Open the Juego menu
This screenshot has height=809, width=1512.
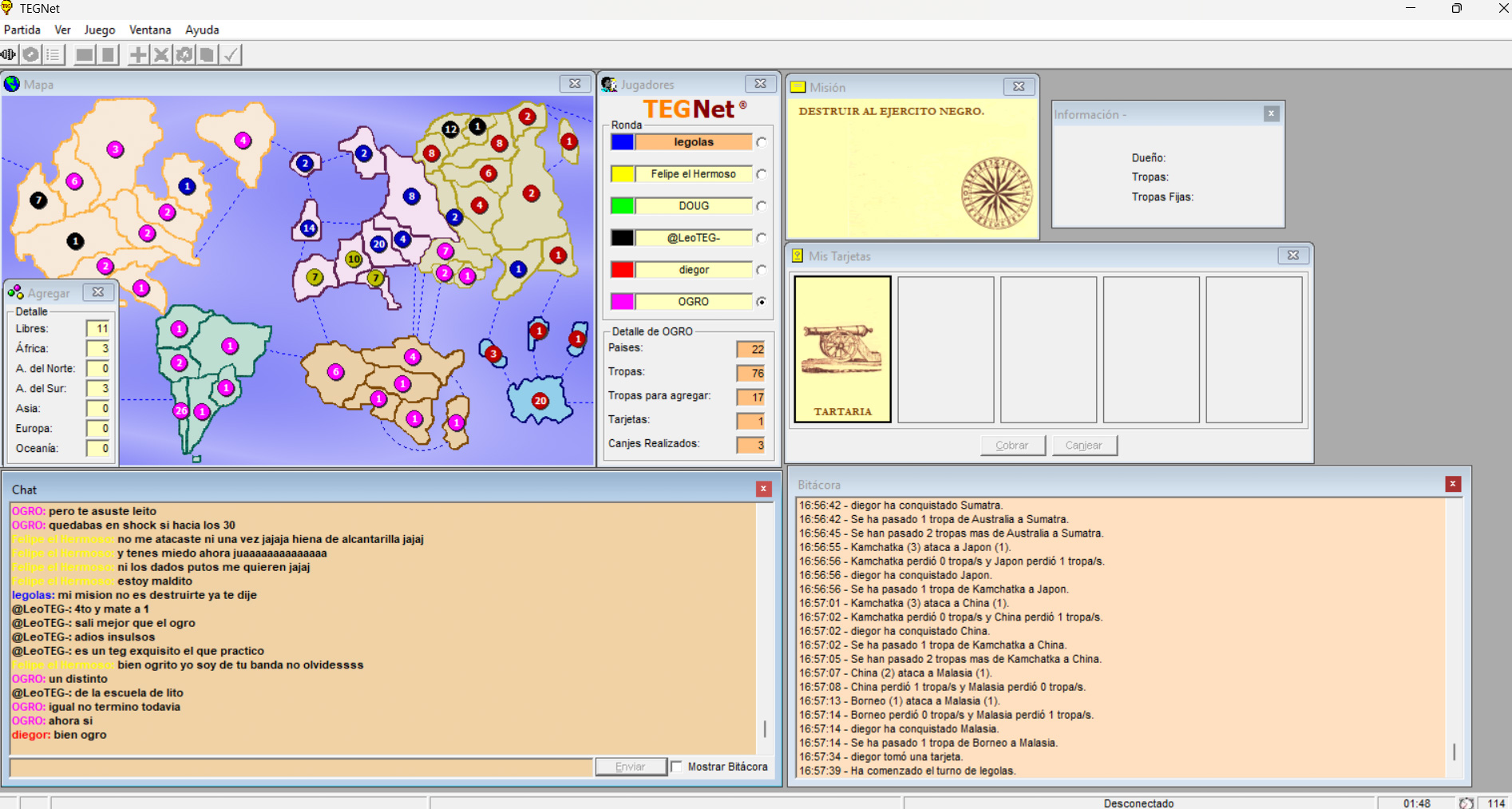coord(100,30)
